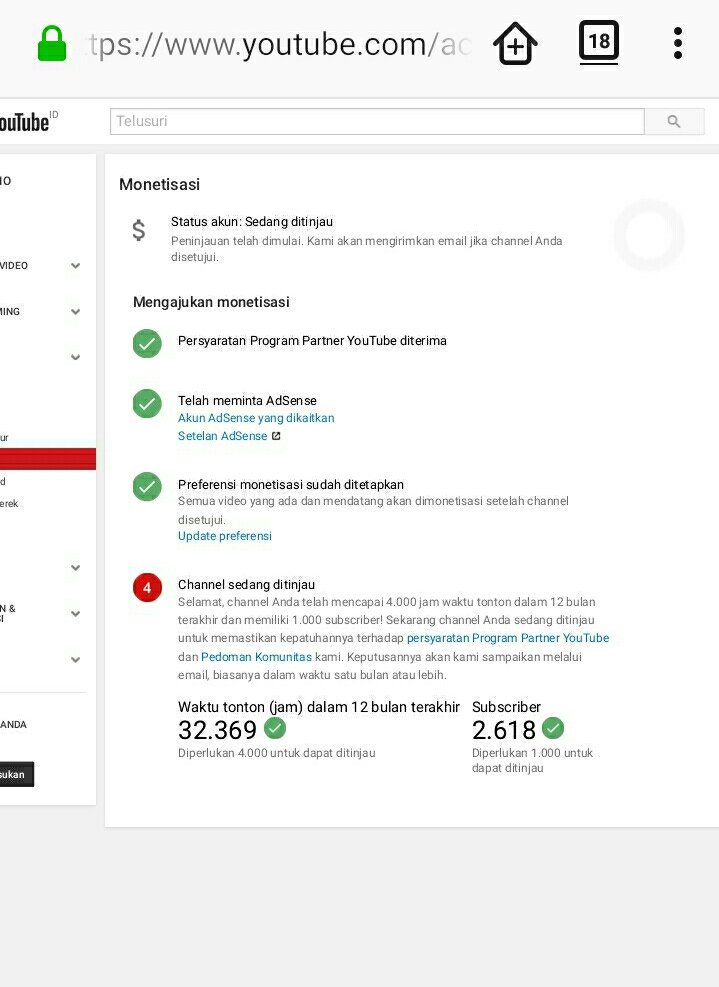Click the dollar sign monetization icon
The image size is (719, 987).
click(139, 230)
